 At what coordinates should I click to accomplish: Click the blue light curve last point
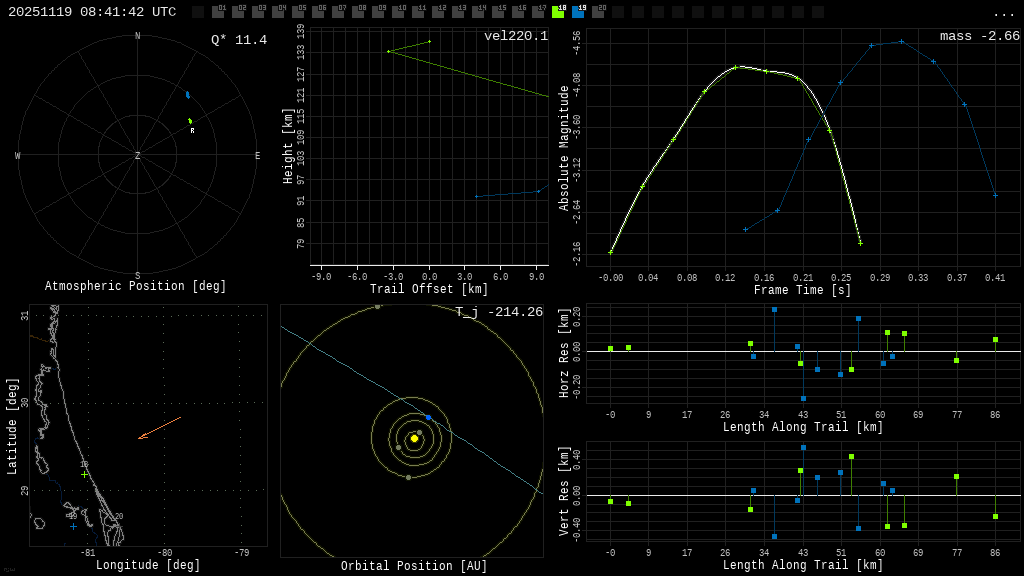coord(995,195)
